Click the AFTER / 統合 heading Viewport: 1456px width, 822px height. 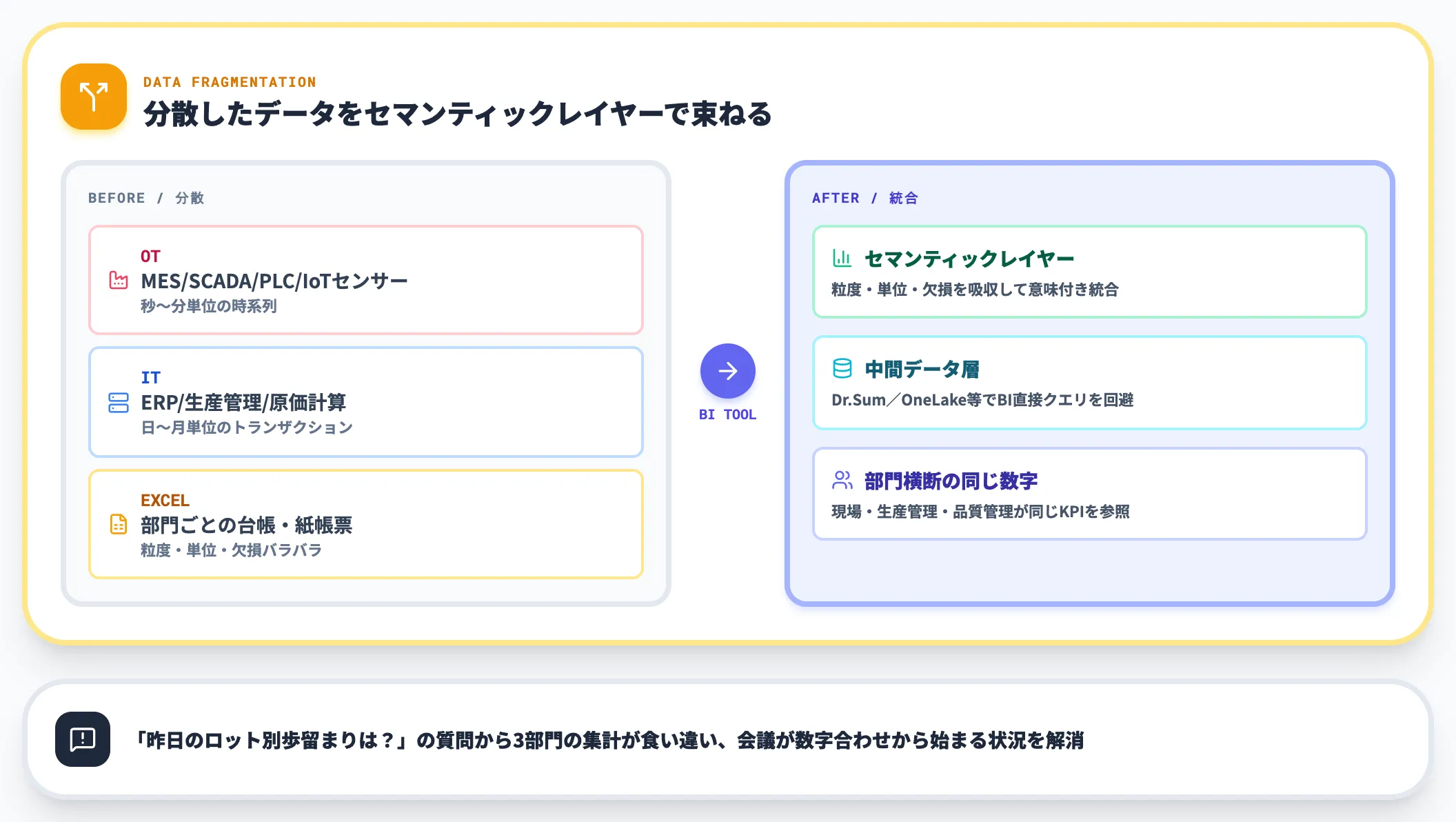coord(865,198)
